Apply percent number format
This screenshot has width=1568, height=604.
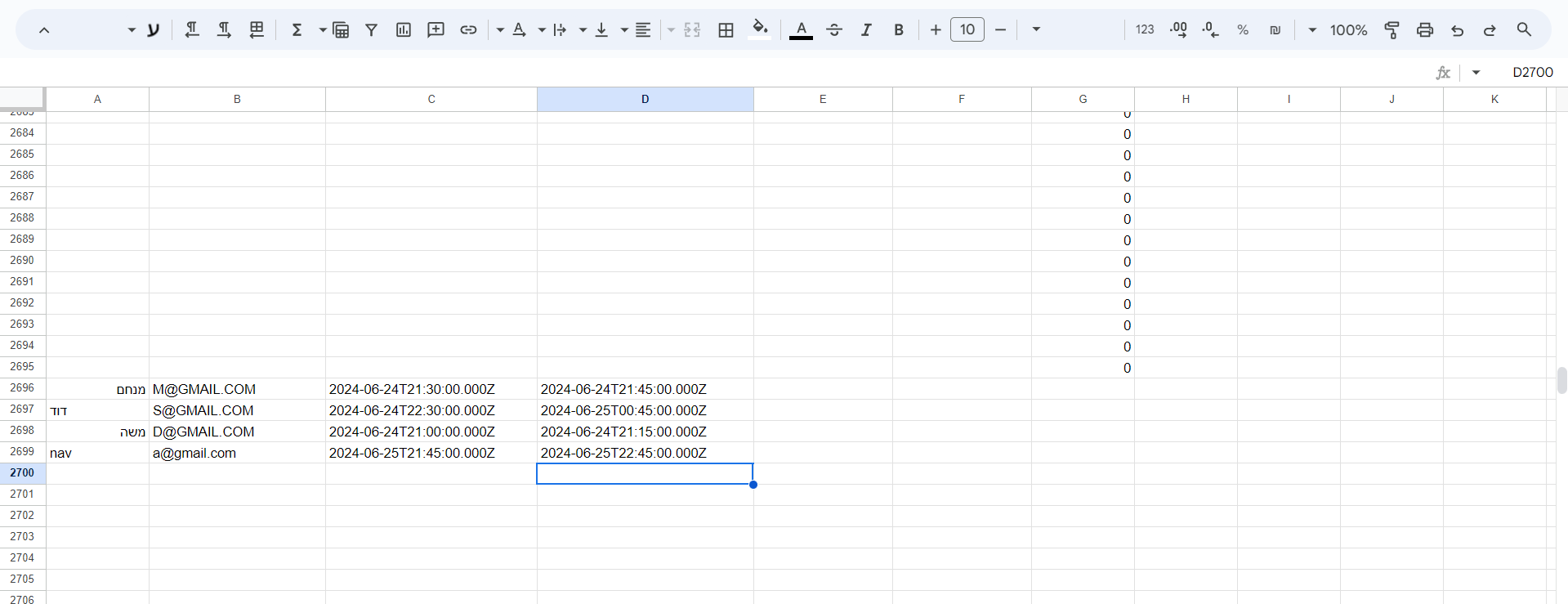pyautogui.click(x=1243, y=29)
